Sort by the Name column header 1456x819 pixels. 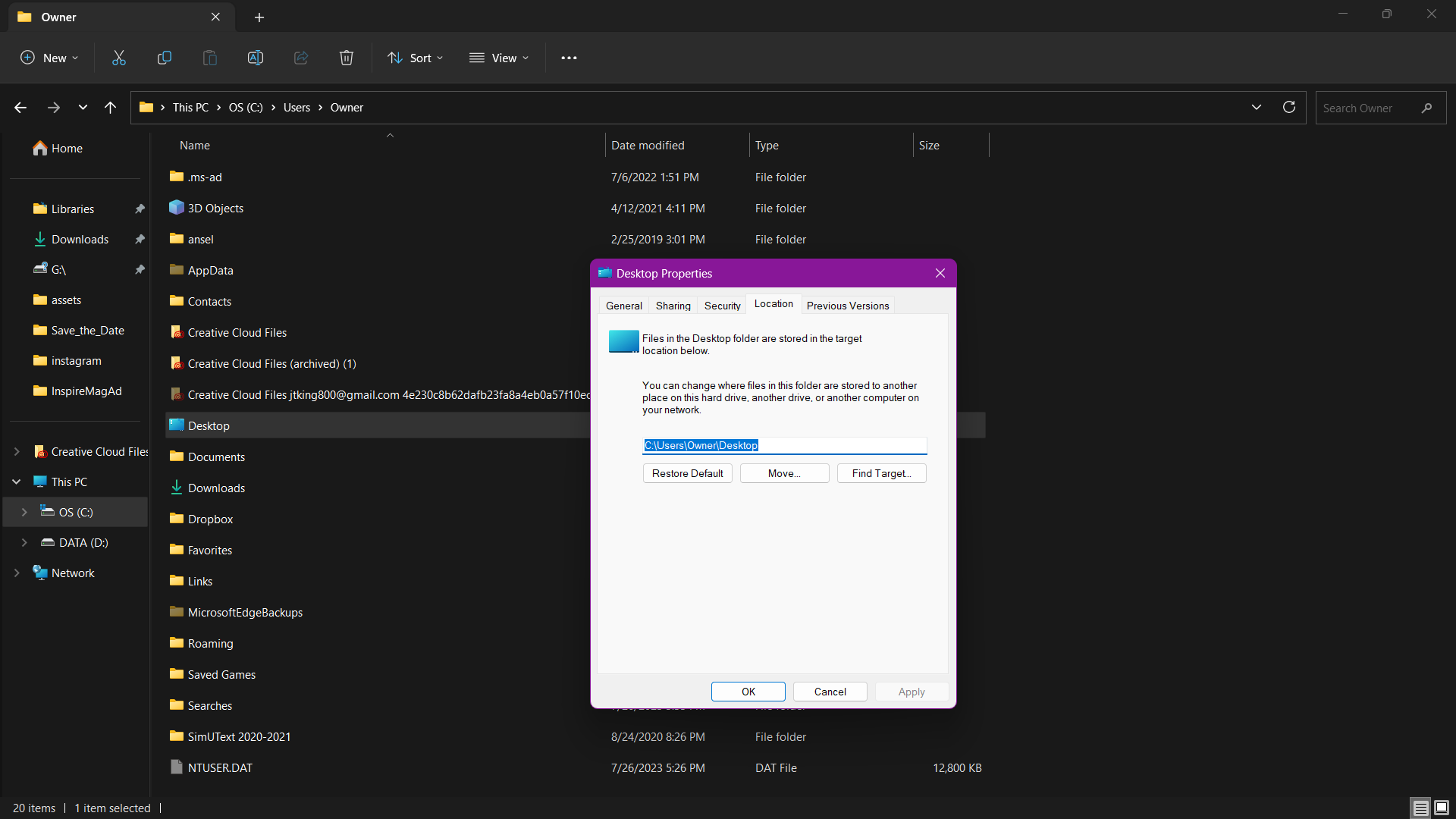pos(195,146)
